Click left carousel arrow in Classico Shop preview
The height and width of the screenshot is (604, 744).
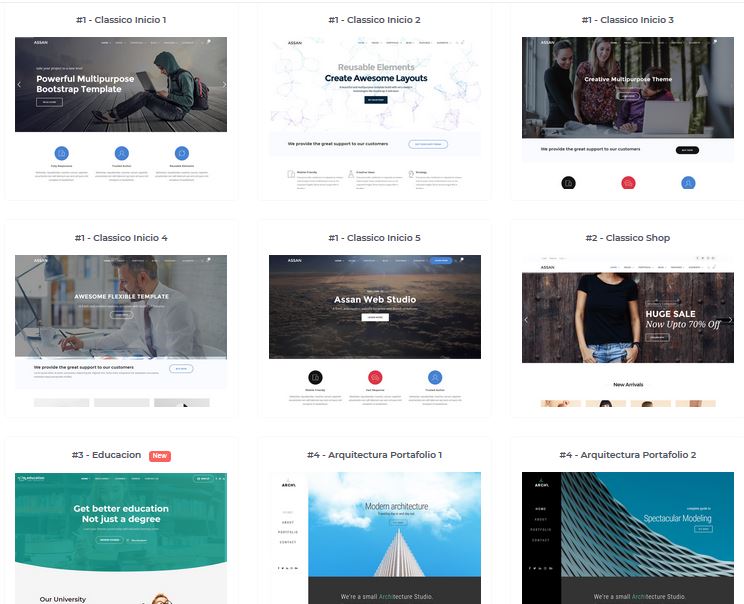coord(527,320)
